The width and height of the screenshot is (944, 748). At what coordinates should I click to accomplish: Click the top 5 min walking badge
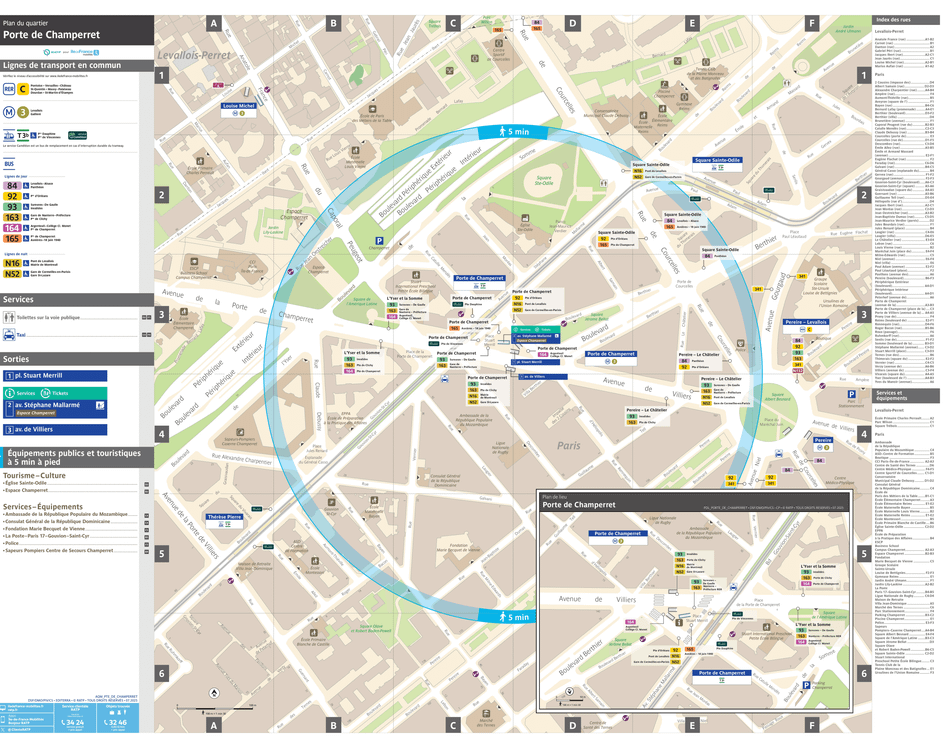pos(511,132)
